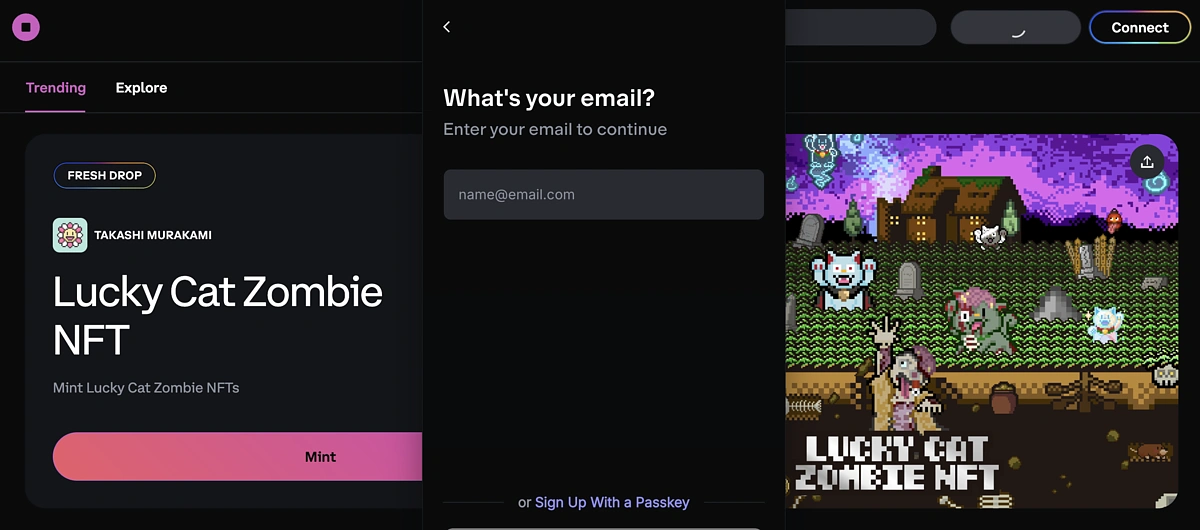The image size is (1200, 530).
Task: Click the light button below passkey link
Action: (x=604, y=528)
